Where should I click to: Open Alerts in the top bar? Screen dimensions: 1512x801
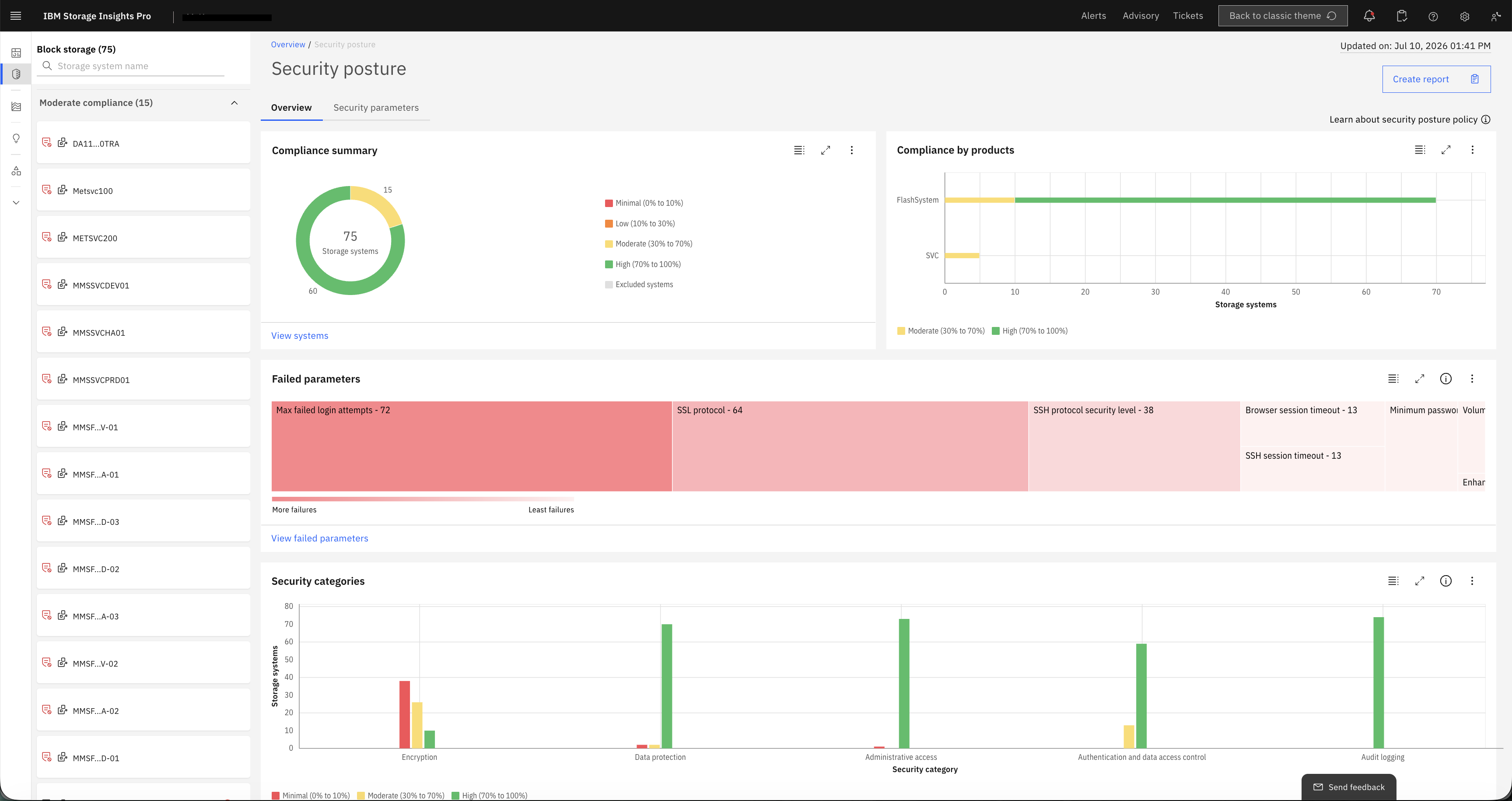[1093, 16]
